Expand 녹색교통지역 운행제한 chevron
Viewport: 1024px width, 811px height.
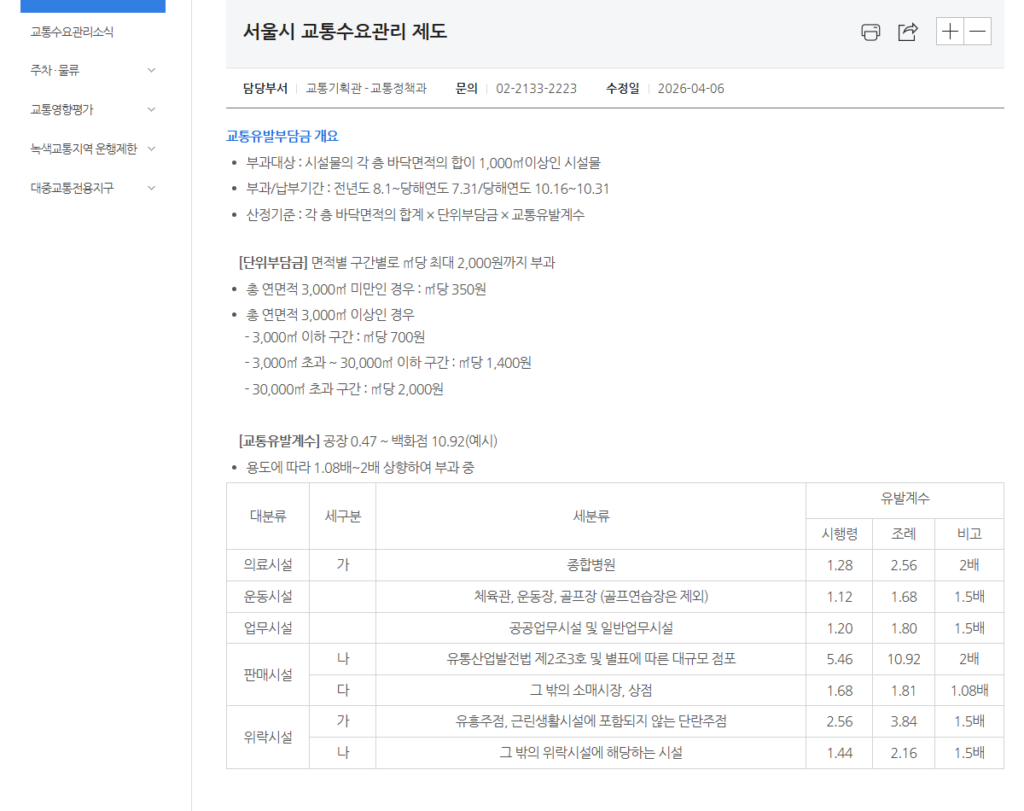(x=152, y=148)
